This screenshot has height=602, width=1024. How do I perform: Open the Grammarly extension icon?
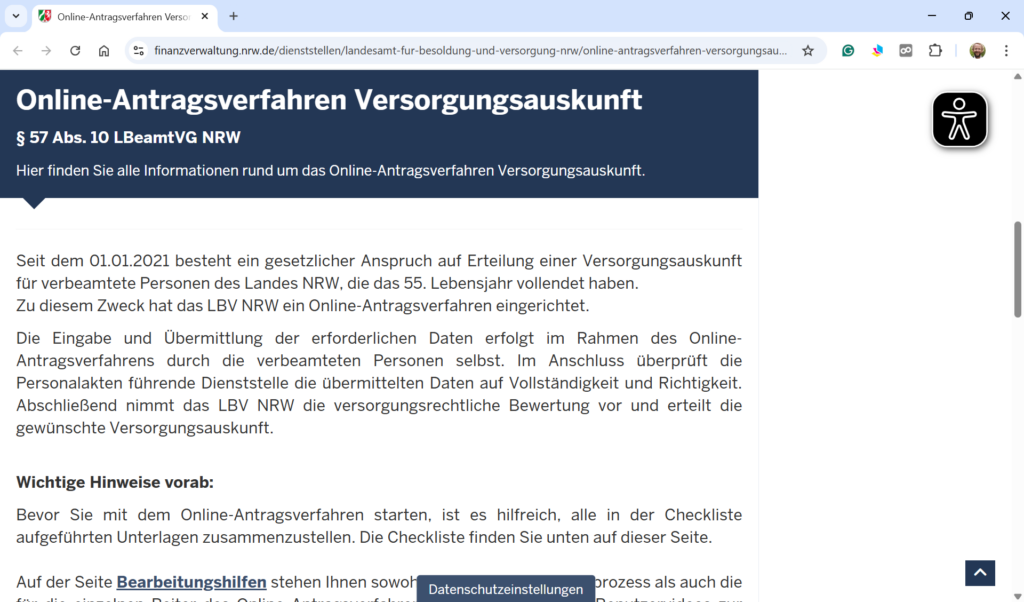[x=848, y=51]
